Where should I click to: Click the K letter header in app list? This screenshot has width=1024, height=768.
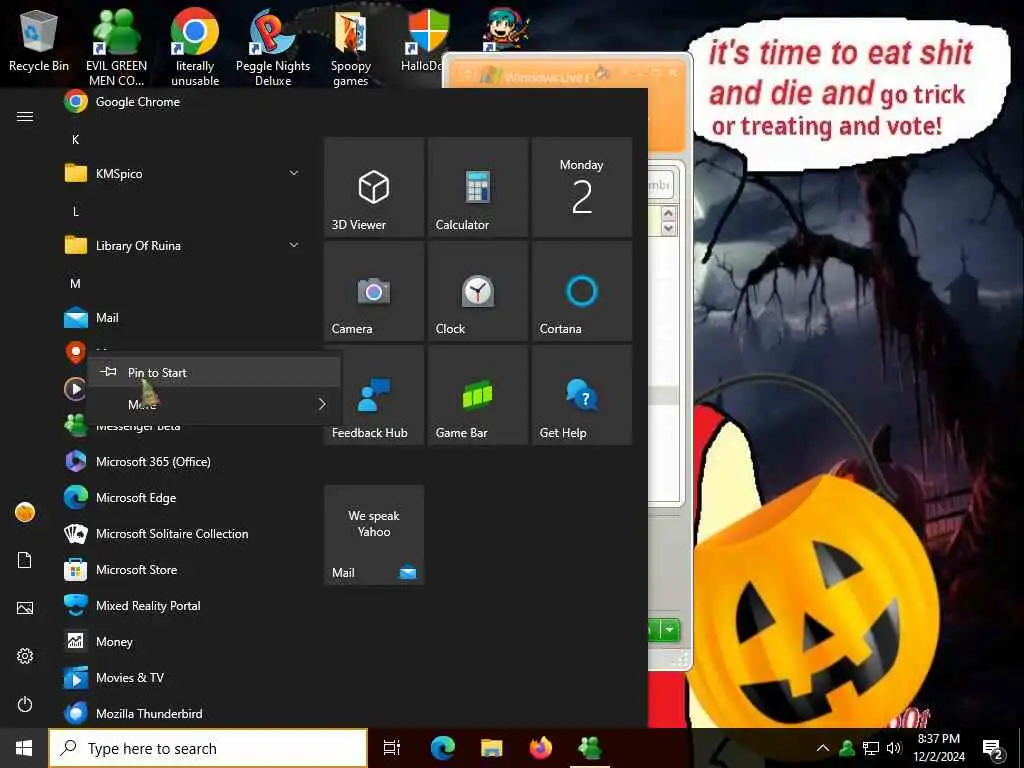tap(76, 140)
